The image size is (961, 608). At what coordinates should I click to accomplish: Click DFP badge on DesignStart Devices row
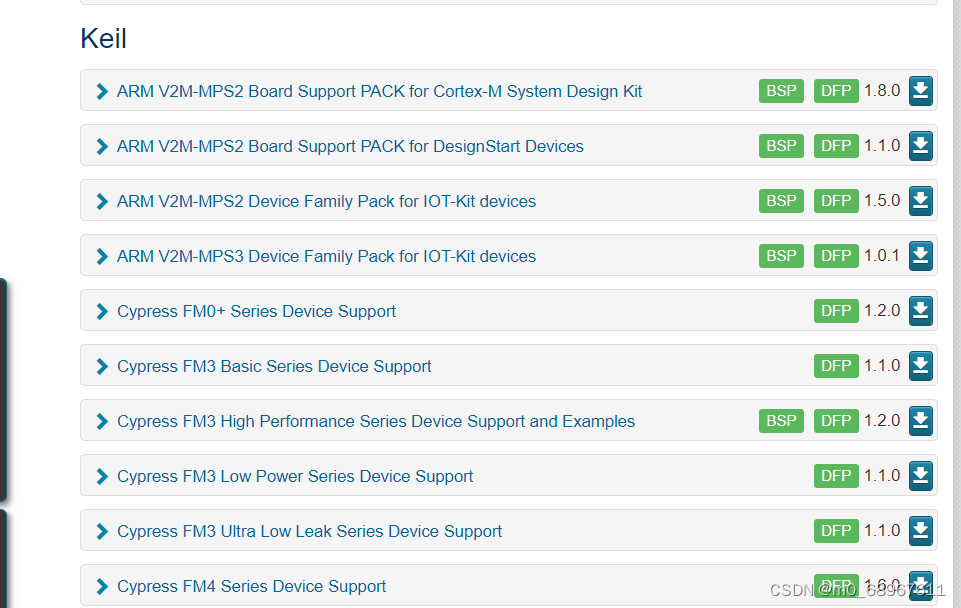pos(836,146)
